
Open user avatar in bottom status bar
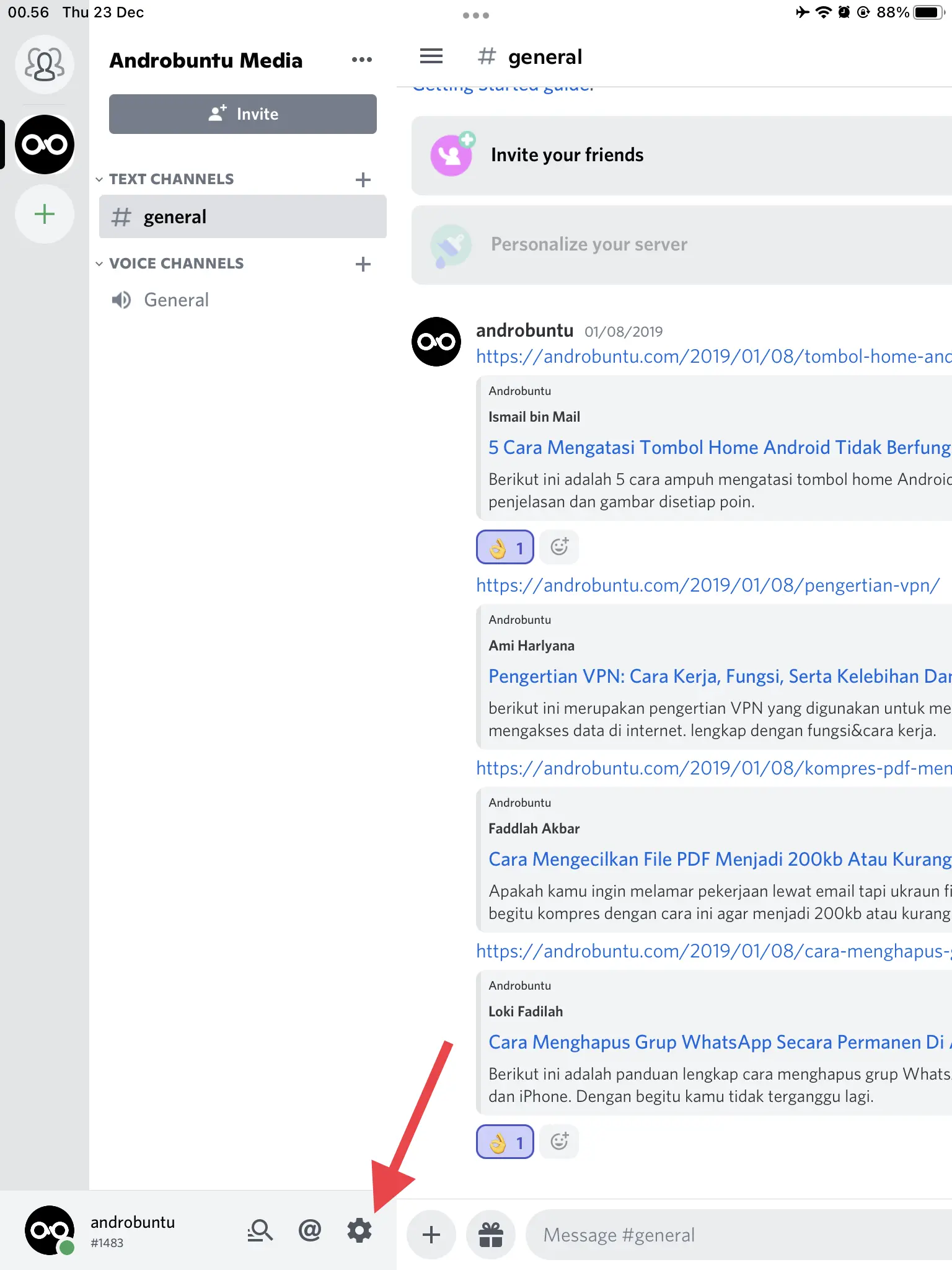[x=50, y=1230]
